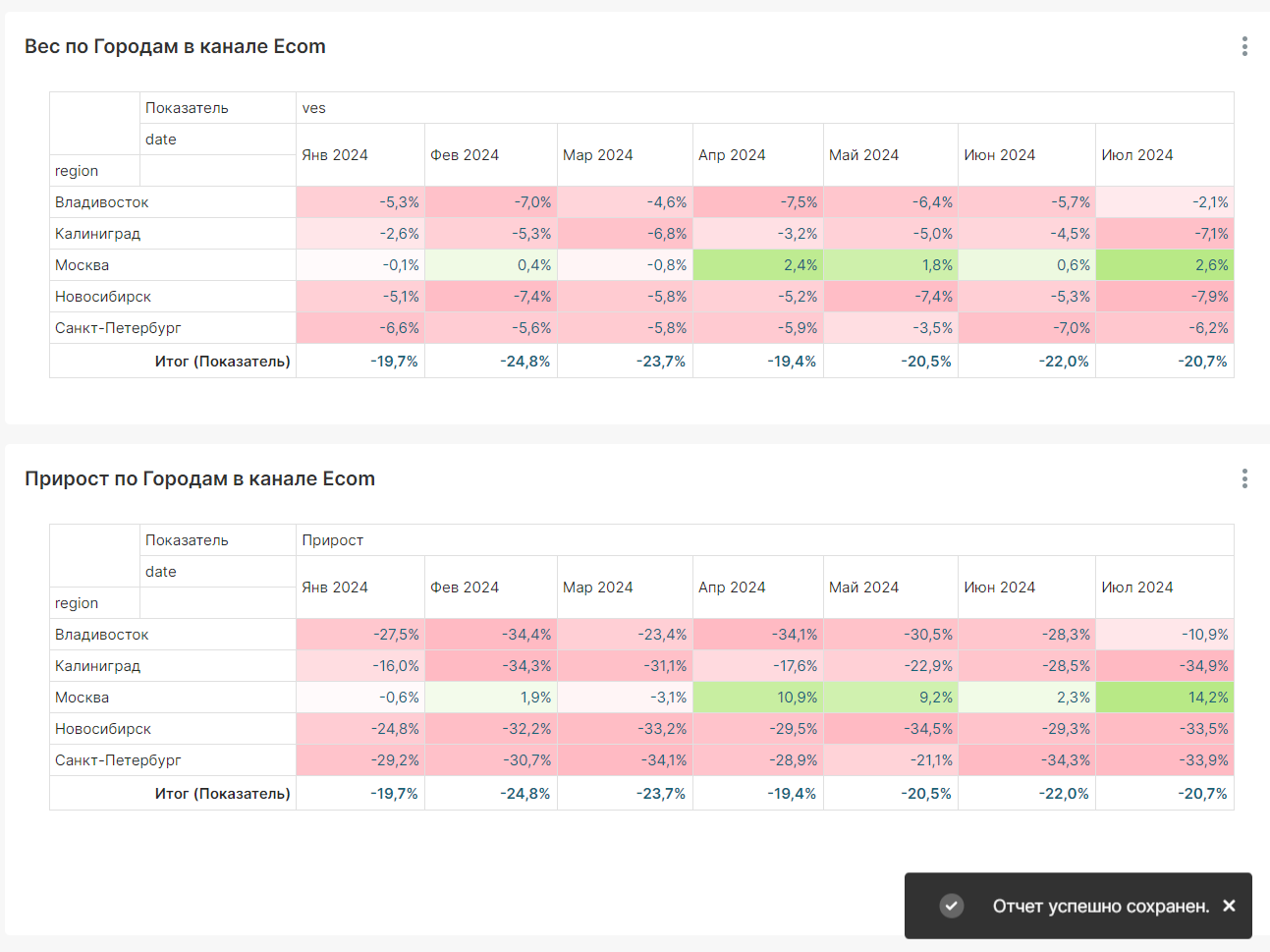Click the -6,8% Калининград Мар cell
The width and height of the screenshot is (1270, 952).
[x=626, y=234]
